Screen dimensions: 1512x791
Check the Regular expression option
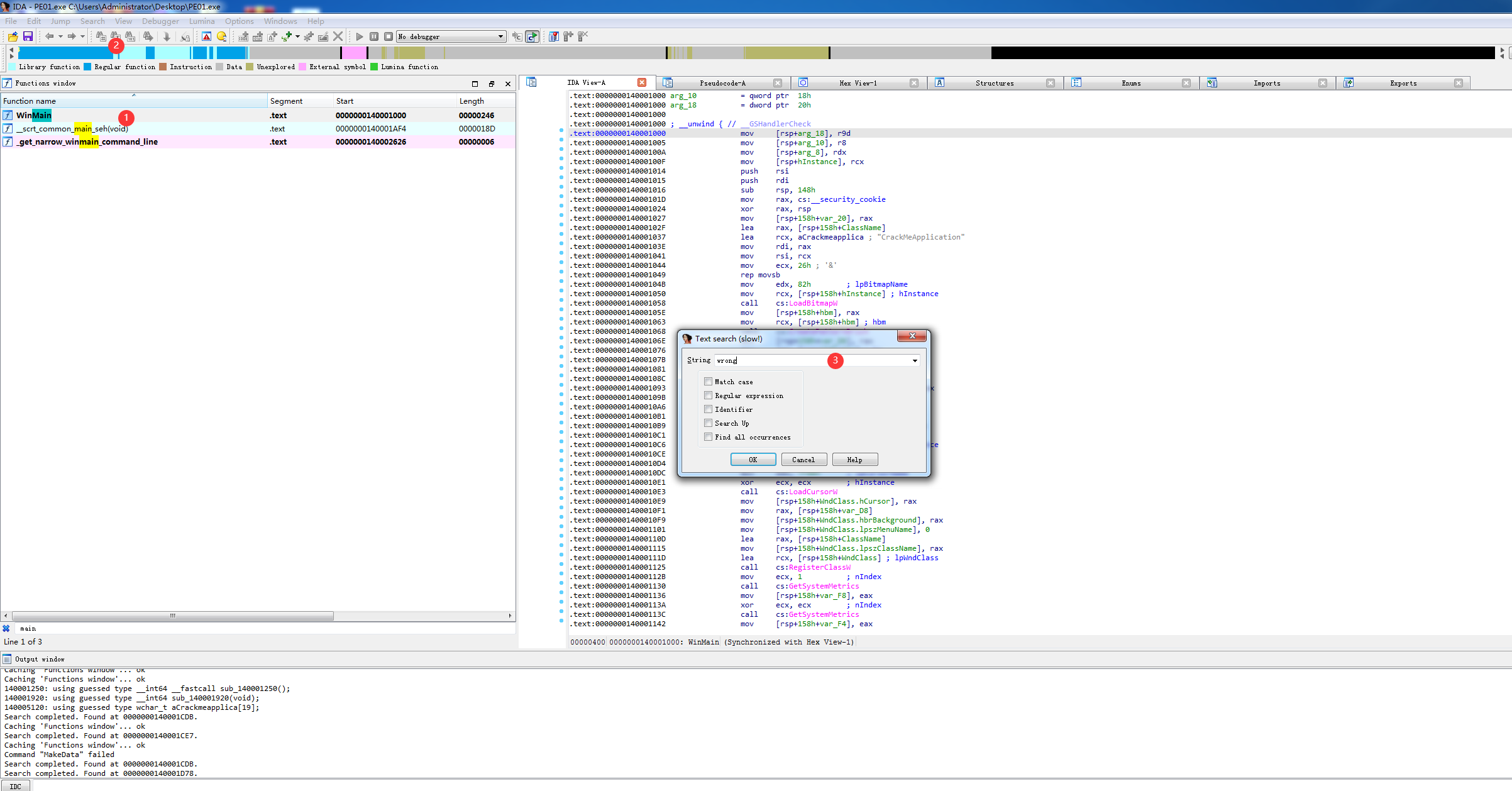(x=709, y=396)
